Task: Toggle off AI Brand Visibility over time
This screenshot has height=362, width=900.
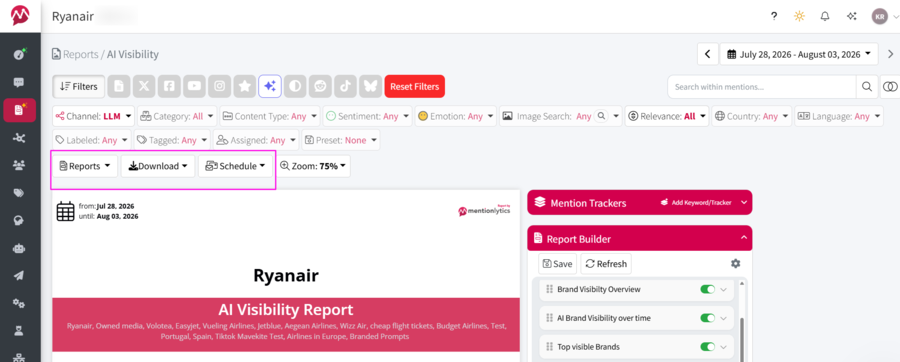Action: point(707,318)
